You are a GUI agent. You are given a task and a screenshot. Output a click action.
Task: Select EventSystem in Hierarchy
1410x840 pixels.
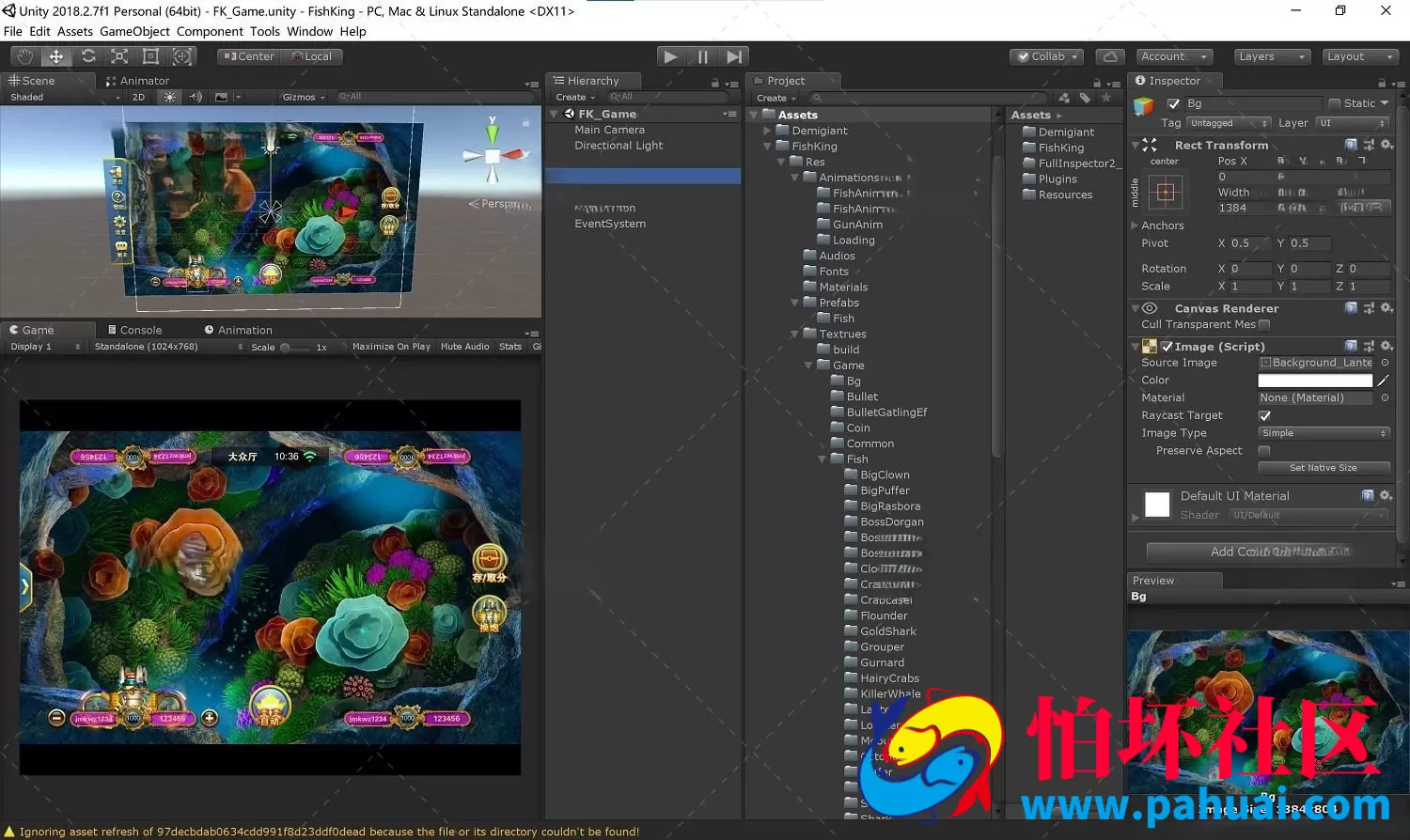pyautogui.click(x=610, y=224)
